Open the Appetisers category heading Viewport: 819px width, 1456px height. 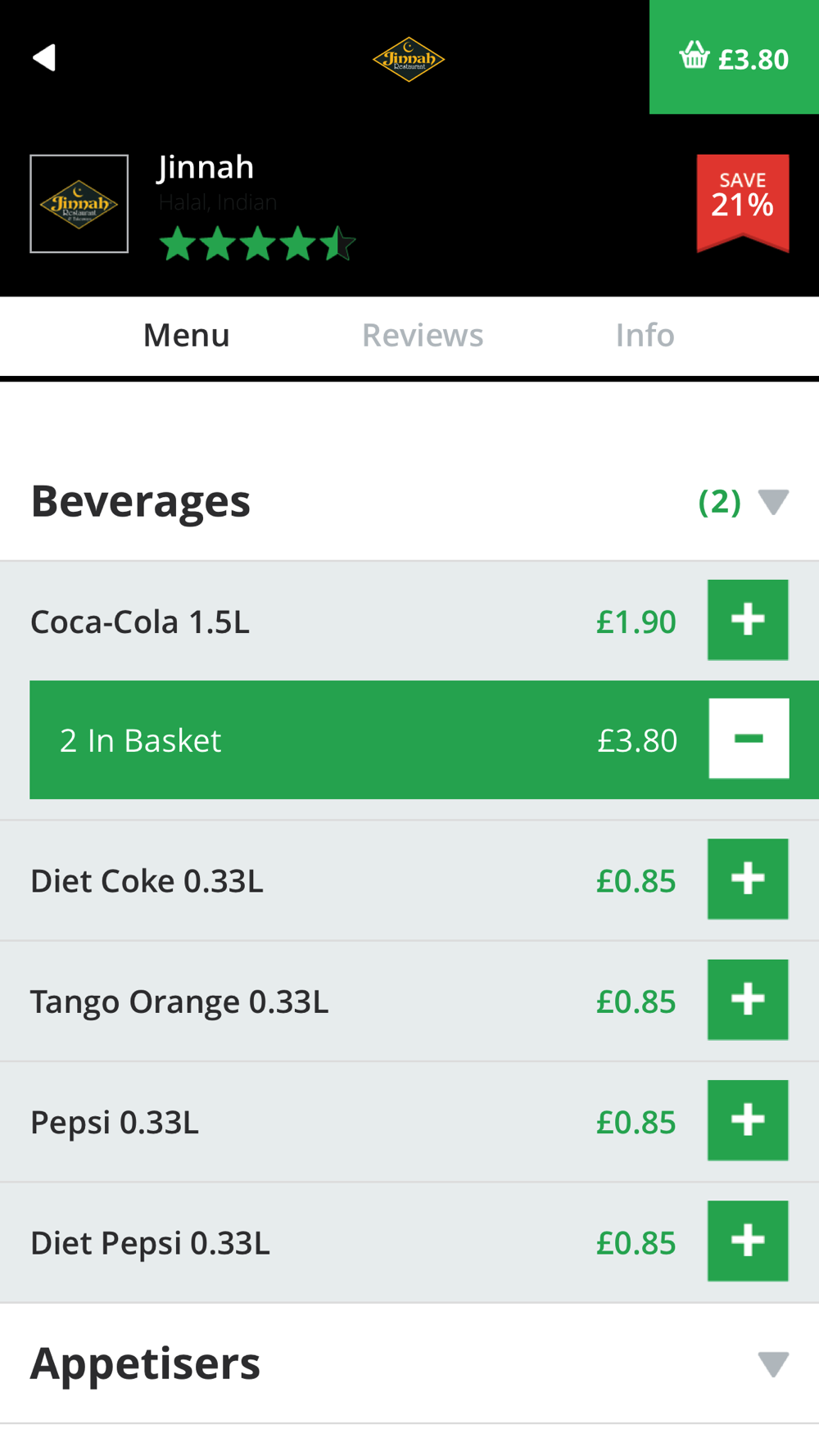click(x=146, y=1363)
